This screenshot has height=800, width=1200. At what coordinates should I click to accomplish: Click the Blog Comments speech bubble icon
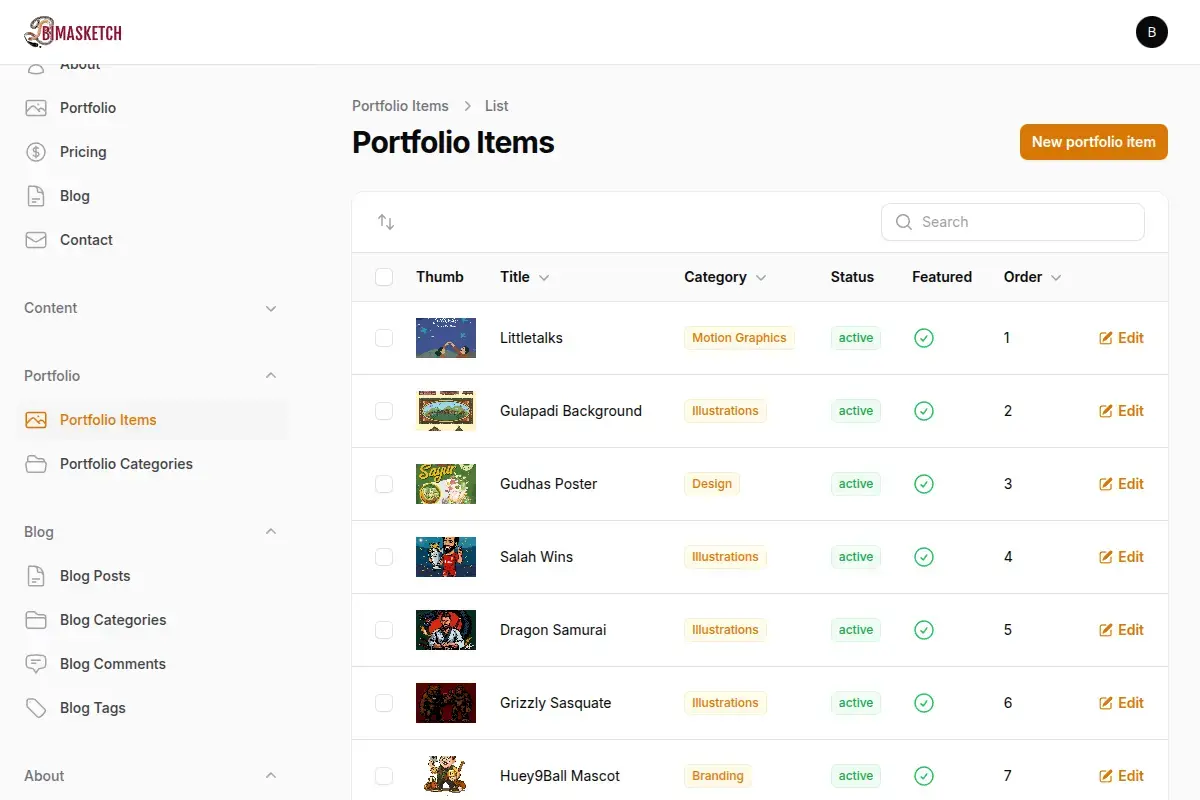36,664
